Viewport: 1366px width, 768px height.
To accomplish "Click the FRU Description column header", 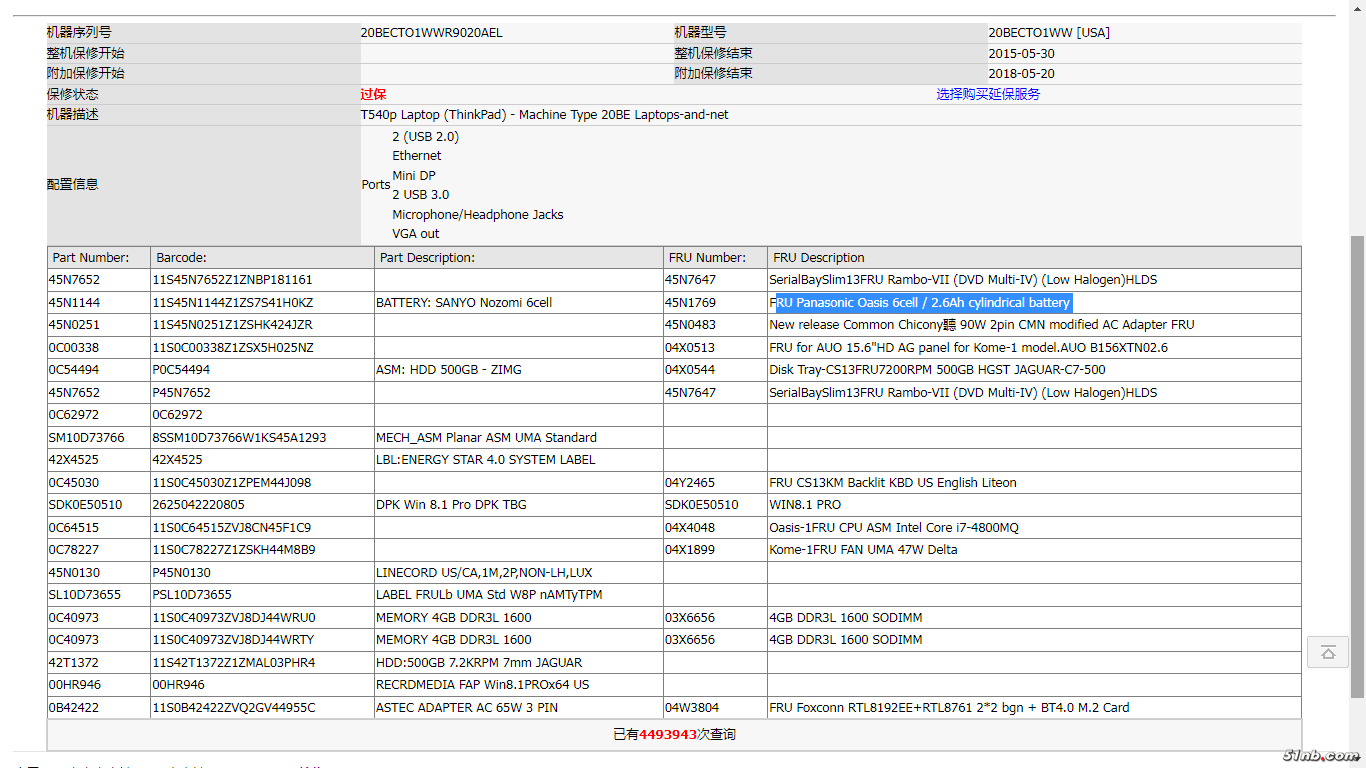I will [819, 258].
